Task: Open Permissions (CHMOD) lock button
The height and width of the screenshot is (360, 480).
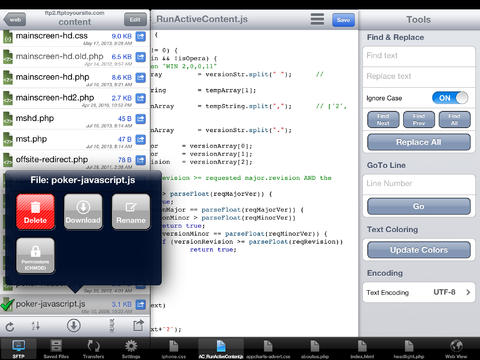Action: pyautogui.click(x=35, y=256)
